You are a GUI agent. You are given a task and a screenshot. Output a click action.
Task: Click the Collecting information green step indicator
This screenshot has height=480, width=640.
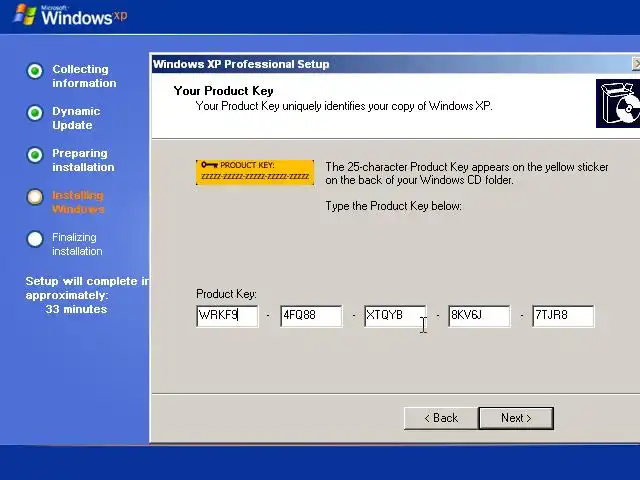[x=35, y=71]
